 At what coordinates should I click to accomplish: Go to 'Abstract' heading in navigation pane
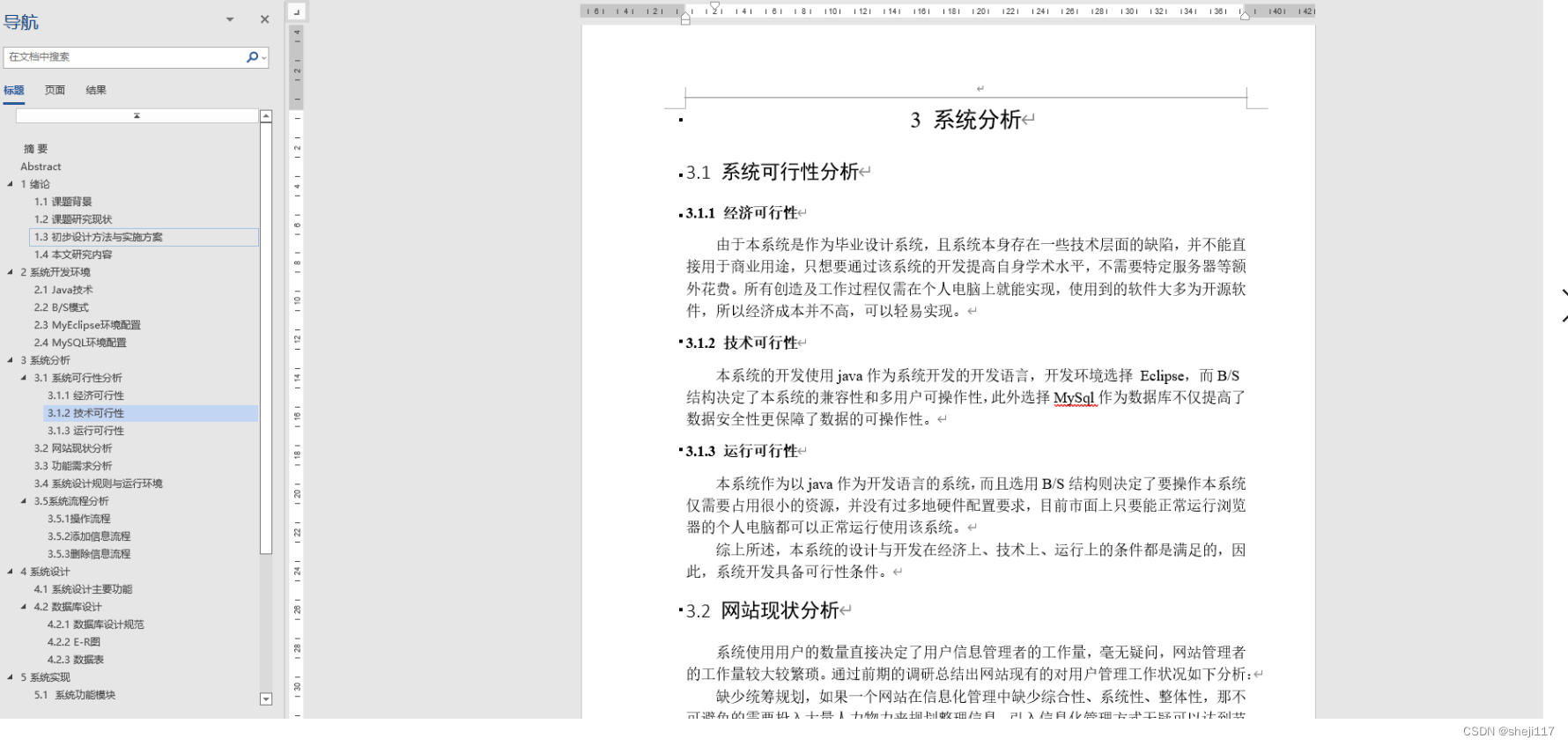point(41,166)
